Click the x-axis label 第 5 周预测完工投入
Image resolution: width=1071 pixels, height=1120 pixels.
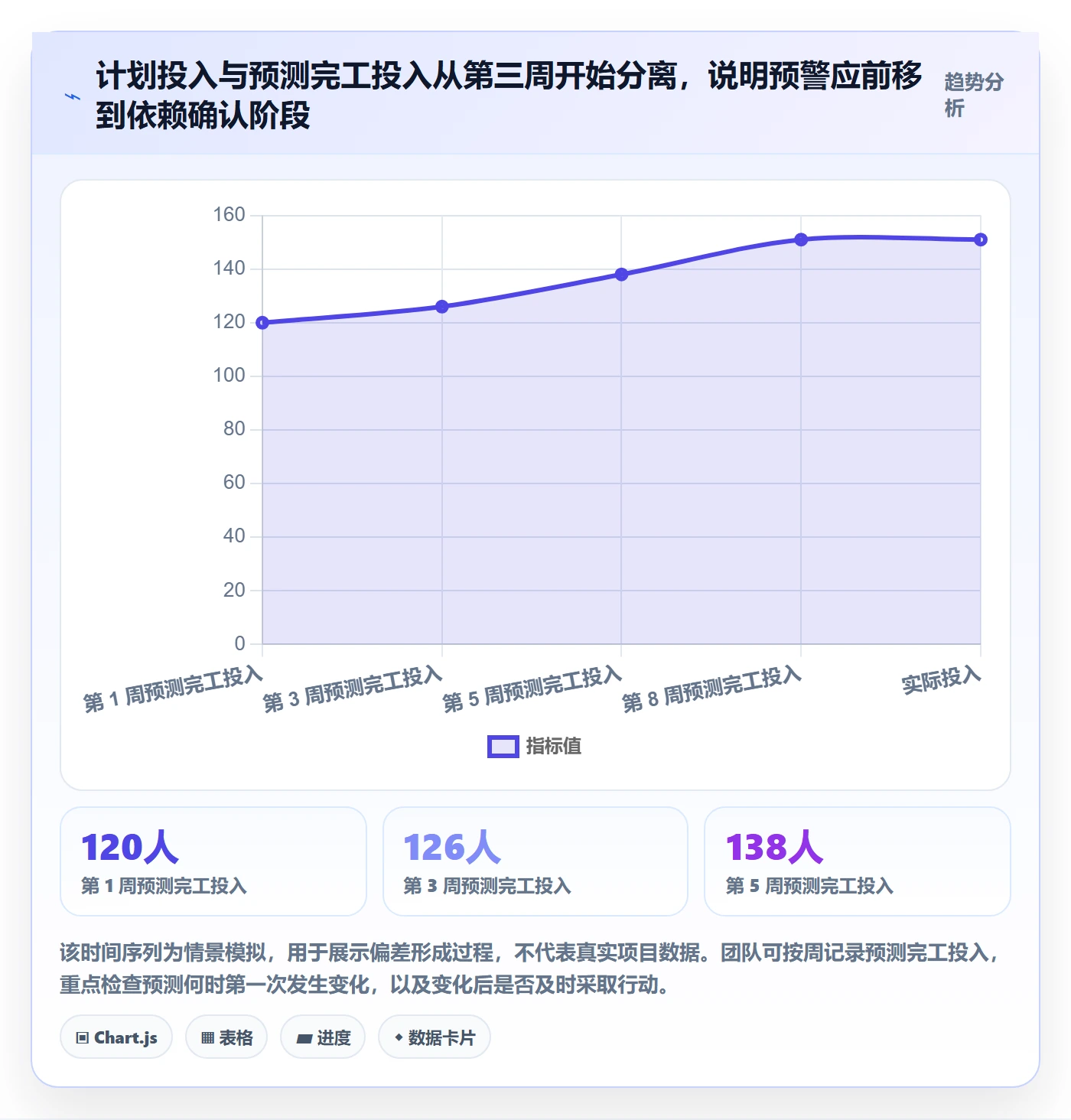pos(532,689)
